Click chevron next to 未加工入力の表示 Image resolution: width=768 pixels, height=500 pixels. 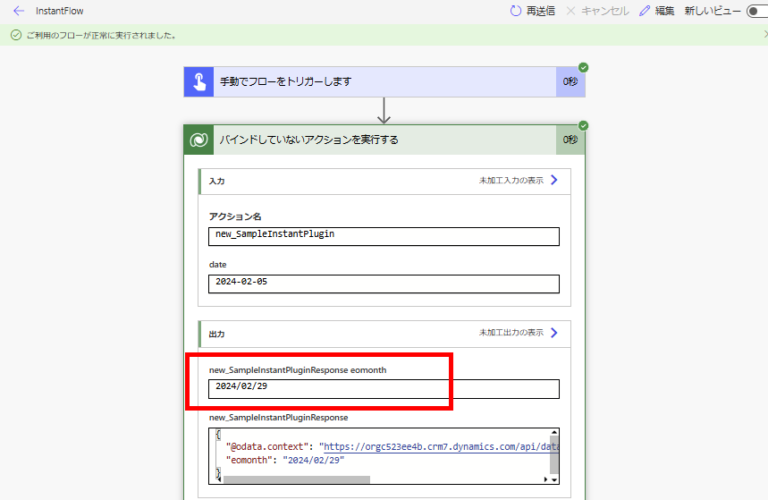554,180
